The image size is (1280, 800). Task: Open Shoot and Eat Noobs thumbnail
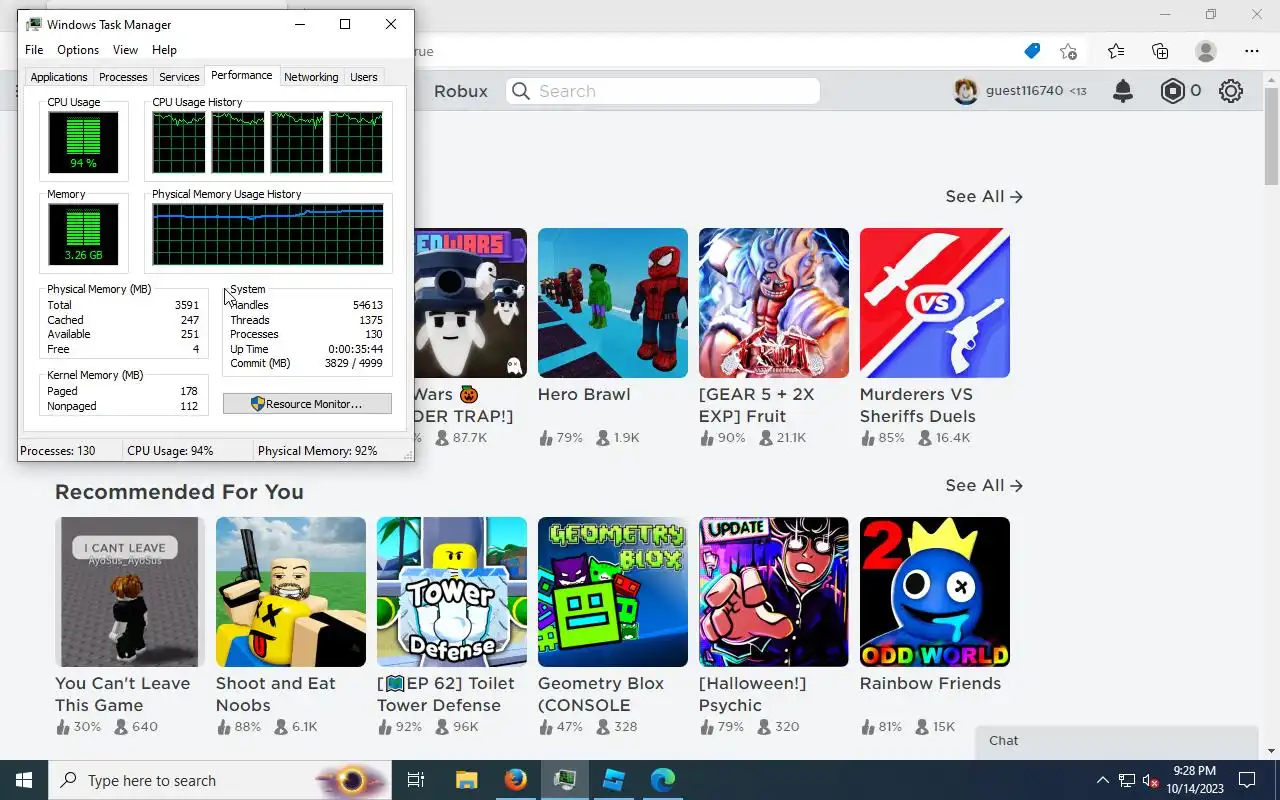291,592
